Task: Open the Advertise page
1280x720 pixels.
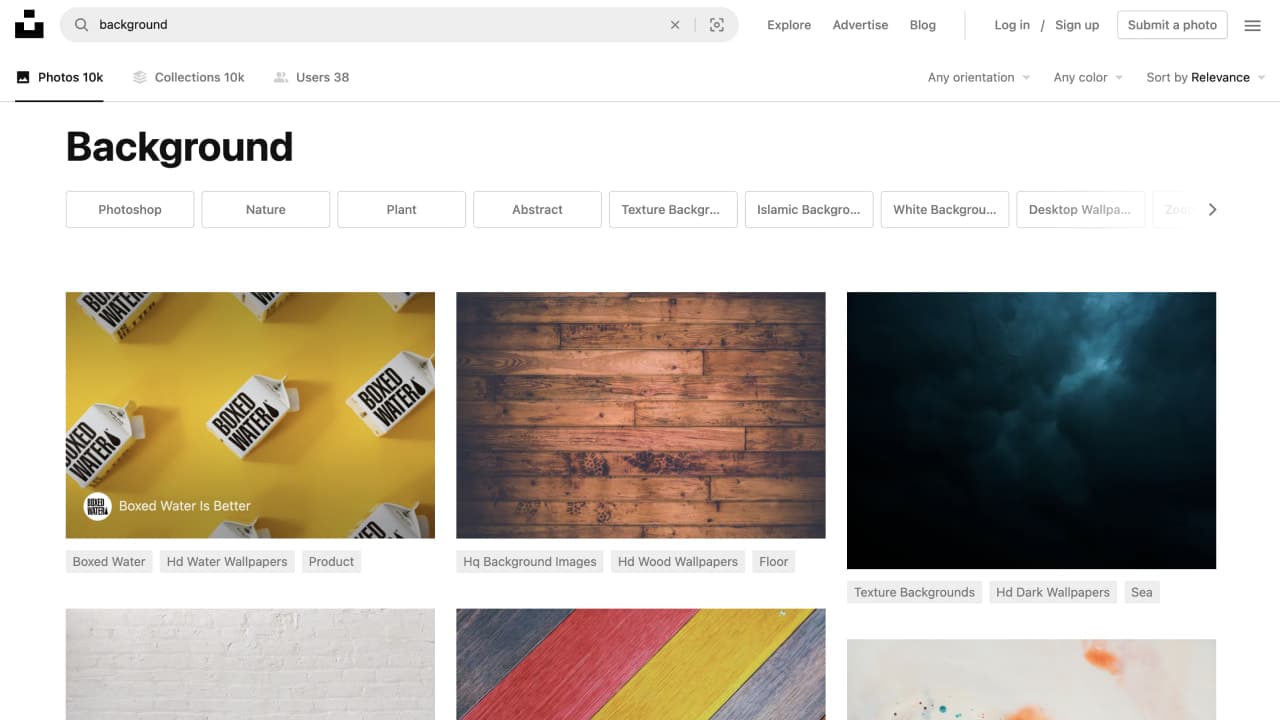Action: 860,25
